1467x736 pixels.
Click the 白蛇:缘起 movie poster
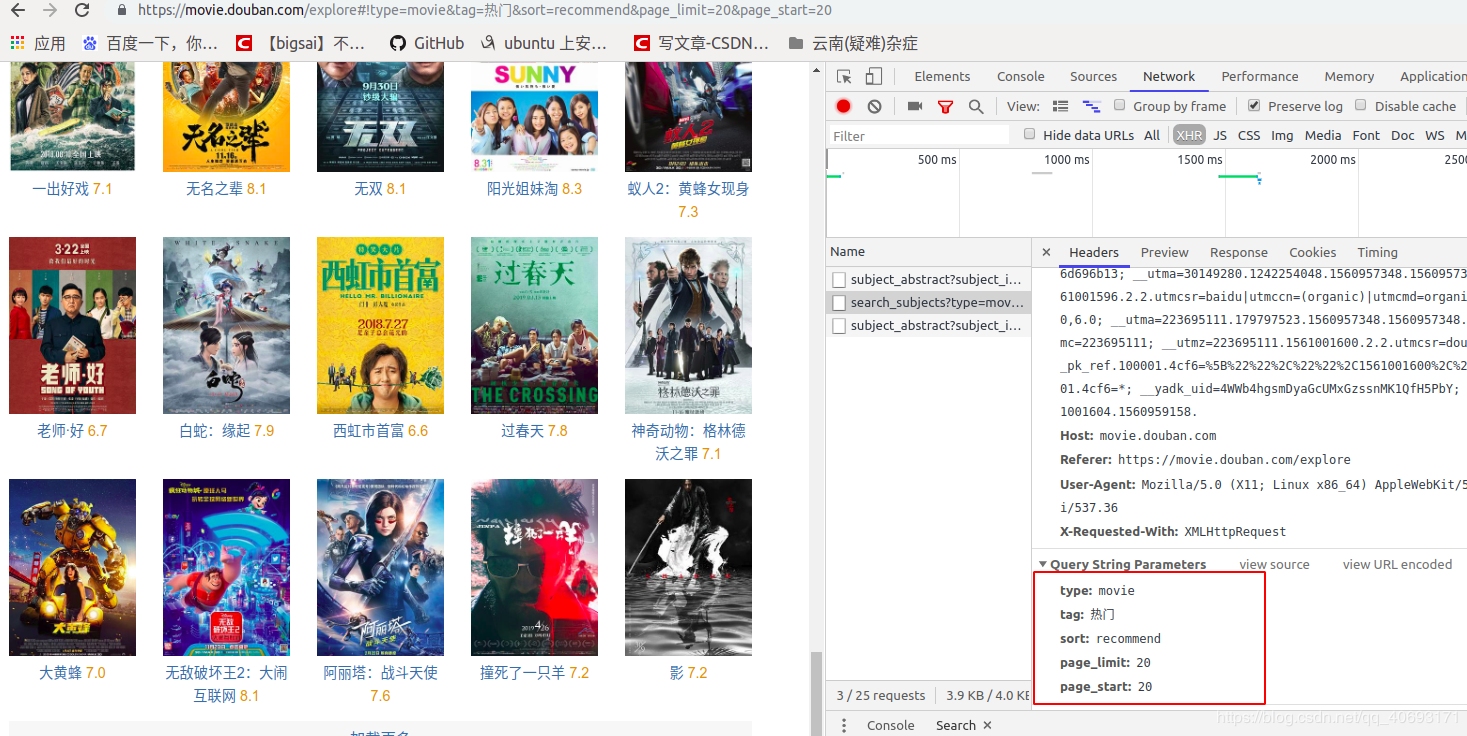click(226, 325)
